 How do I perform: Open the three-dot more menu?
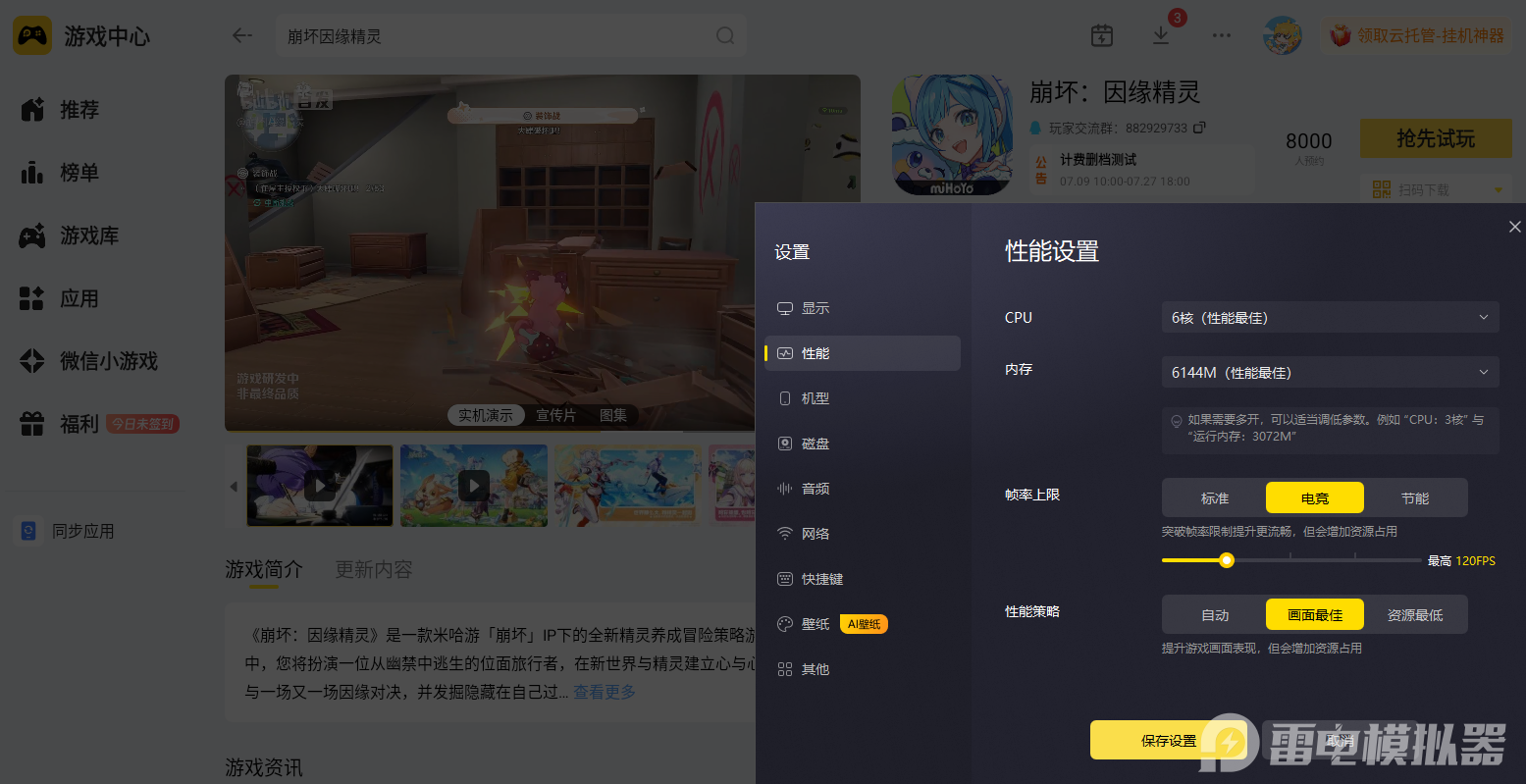click(x=1222, y=35)
